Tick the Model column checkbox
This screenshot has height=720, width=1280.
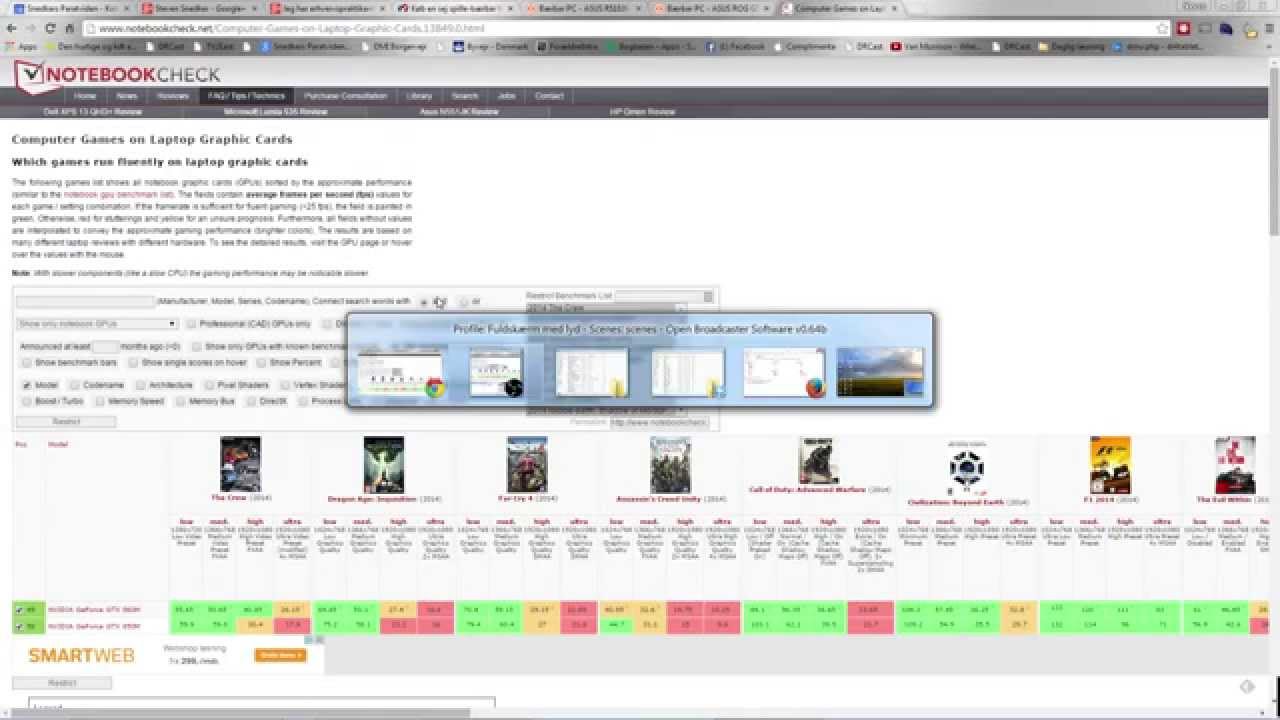coord(26,385)
